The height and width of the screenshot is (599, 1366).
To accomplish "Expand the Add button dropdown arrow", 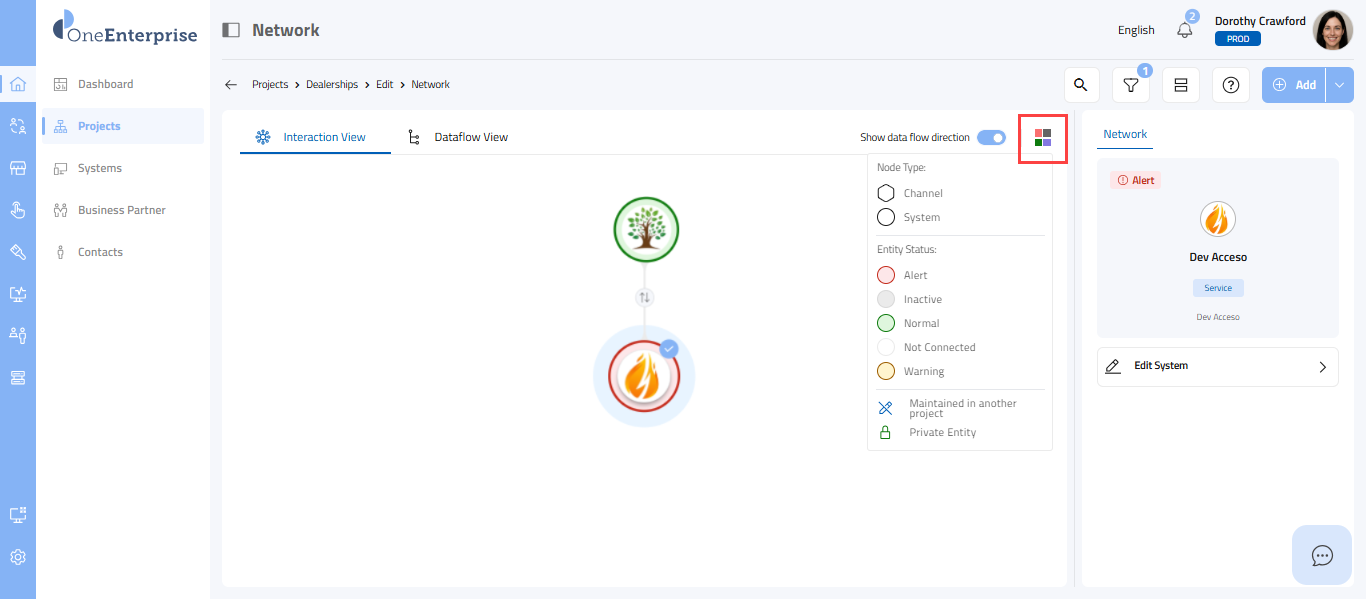I will point(1340,86).
